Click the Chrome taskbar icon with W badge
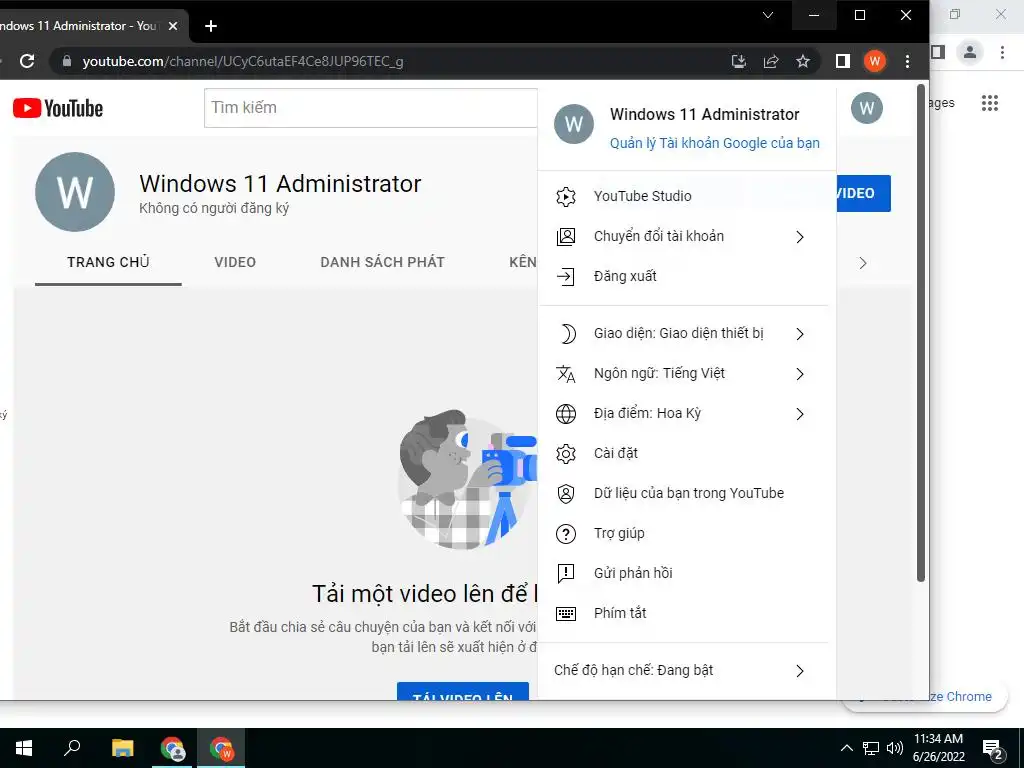Viewport: 1024px width, 768px height. click(x=222, y=748)
